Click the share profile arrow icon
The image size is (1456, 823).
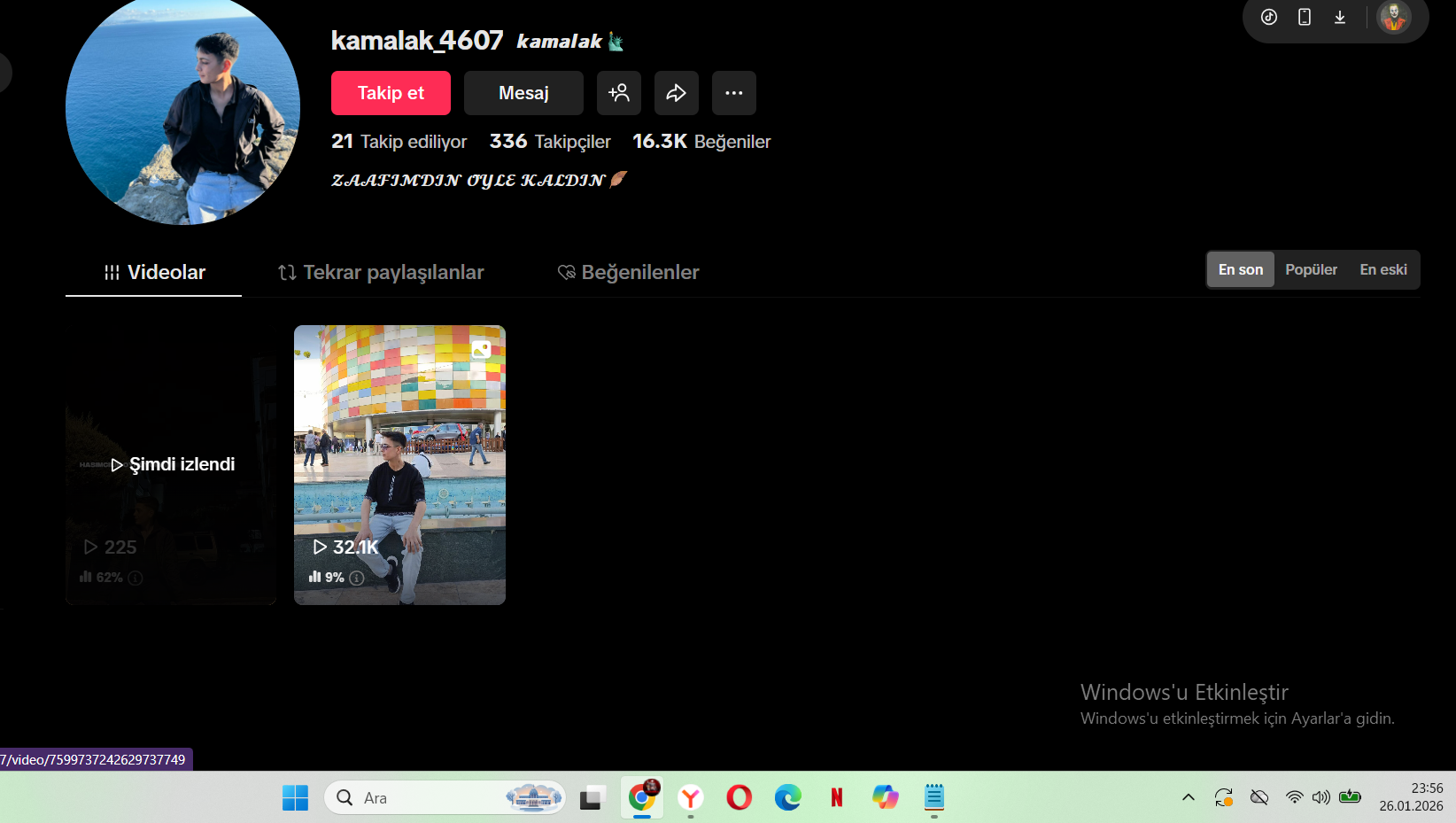677,93
